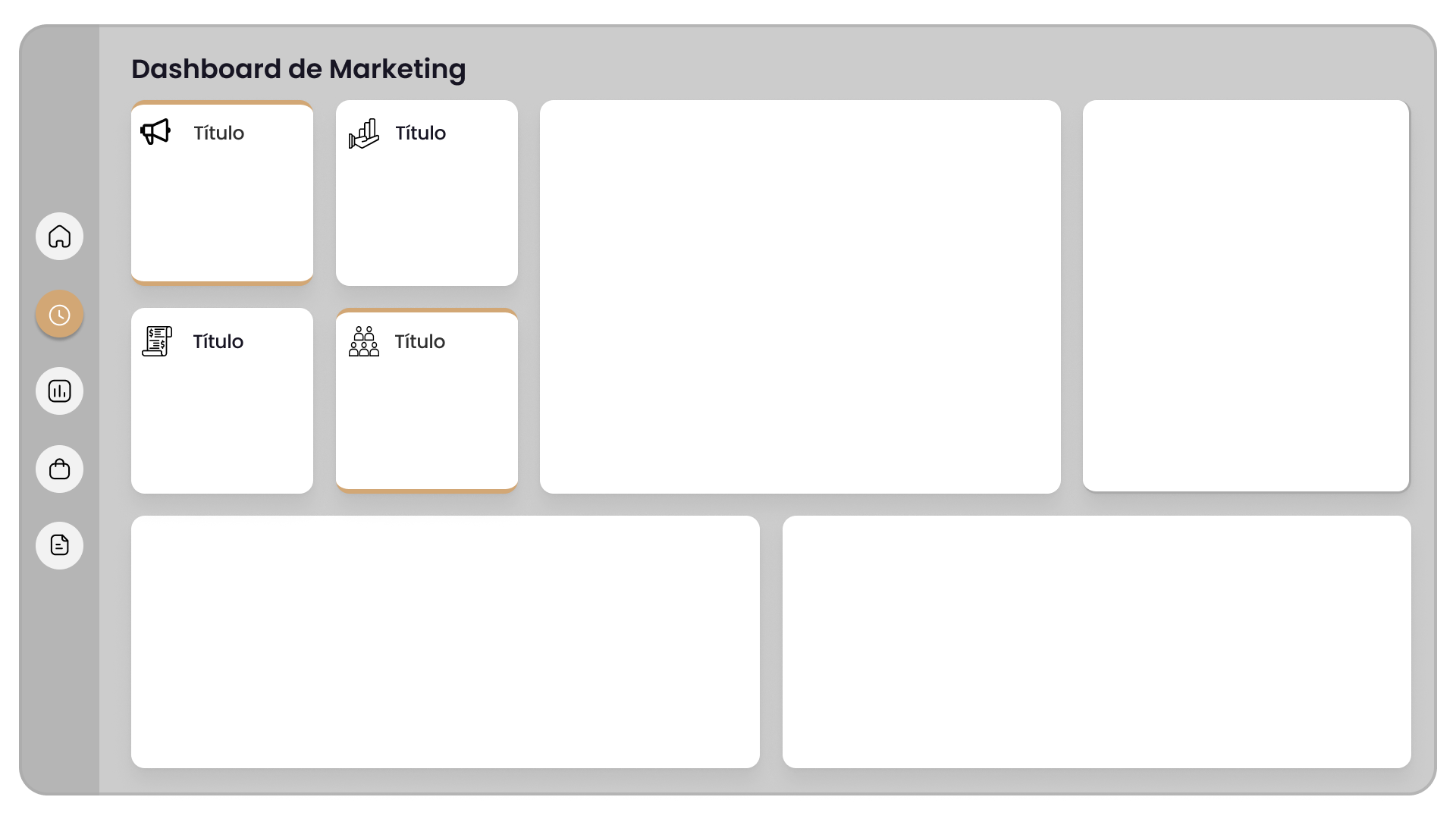Select the document/report icon in sidebar
Screen dimensions: 1456x819
point(58,545)
